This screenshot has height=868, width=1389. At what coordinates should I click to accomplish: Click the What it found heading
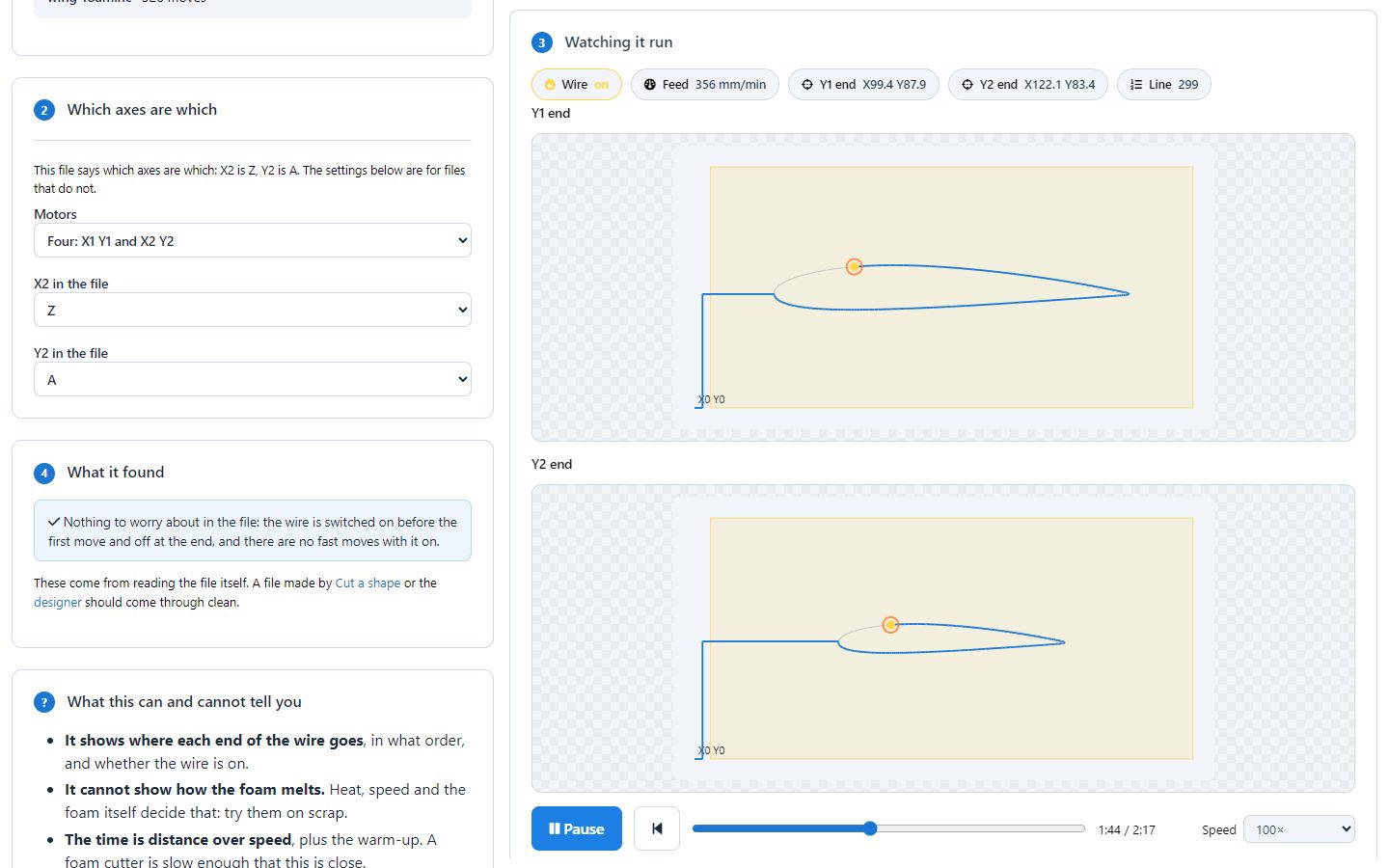pos(116,473)
